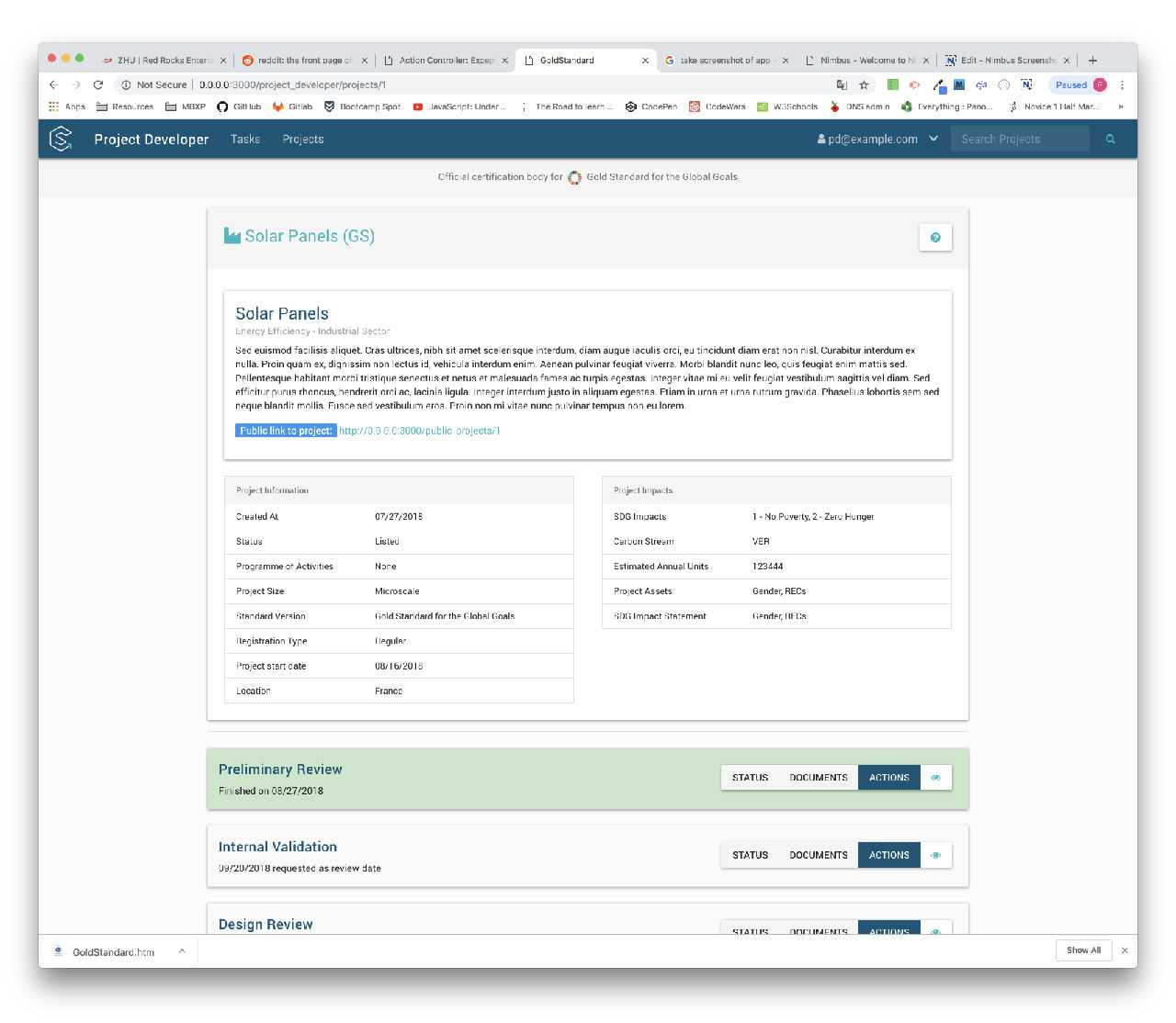Click the Location value France
Viewport: 1176px width, 1023px height.
pyautogui.click(x=389, y=691)
